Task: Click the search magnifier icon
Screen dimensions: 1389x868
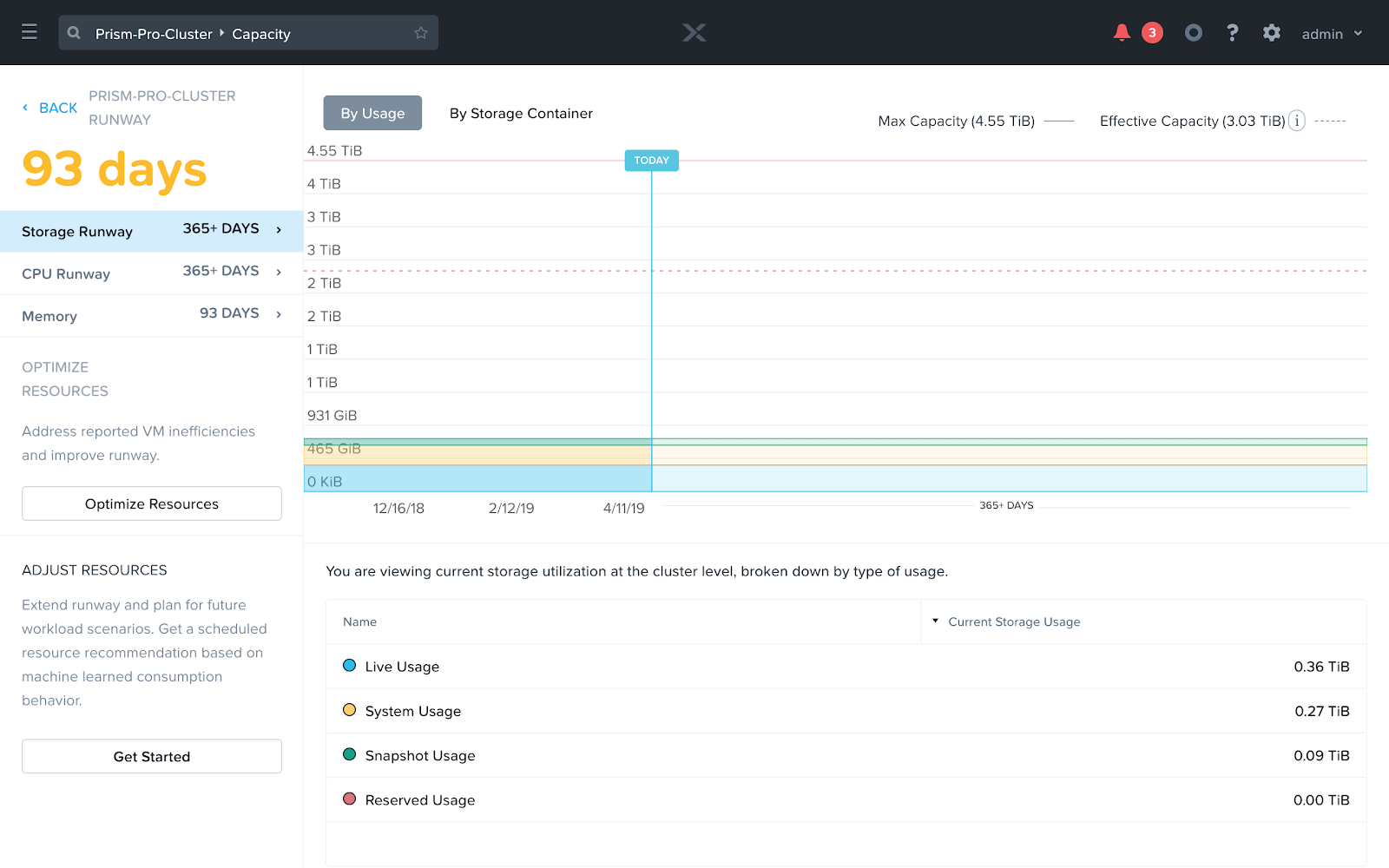Action: [75, 33]
